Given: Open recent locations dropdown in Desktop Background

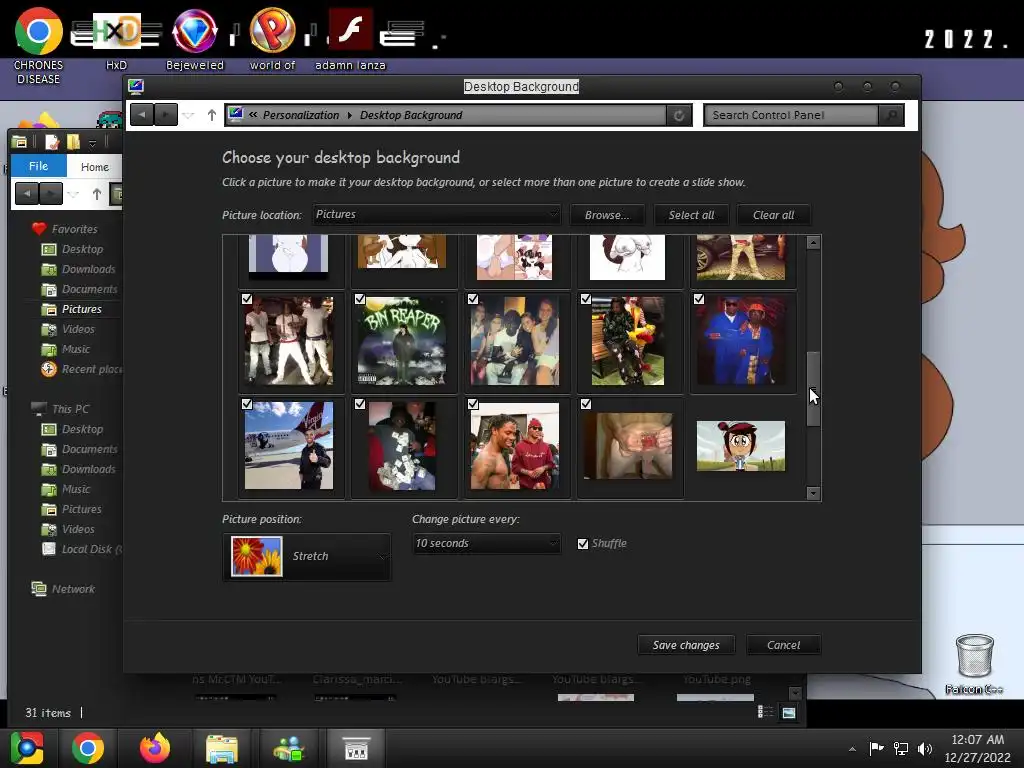Looking at the screenshot, I should (x=188, y=116).
